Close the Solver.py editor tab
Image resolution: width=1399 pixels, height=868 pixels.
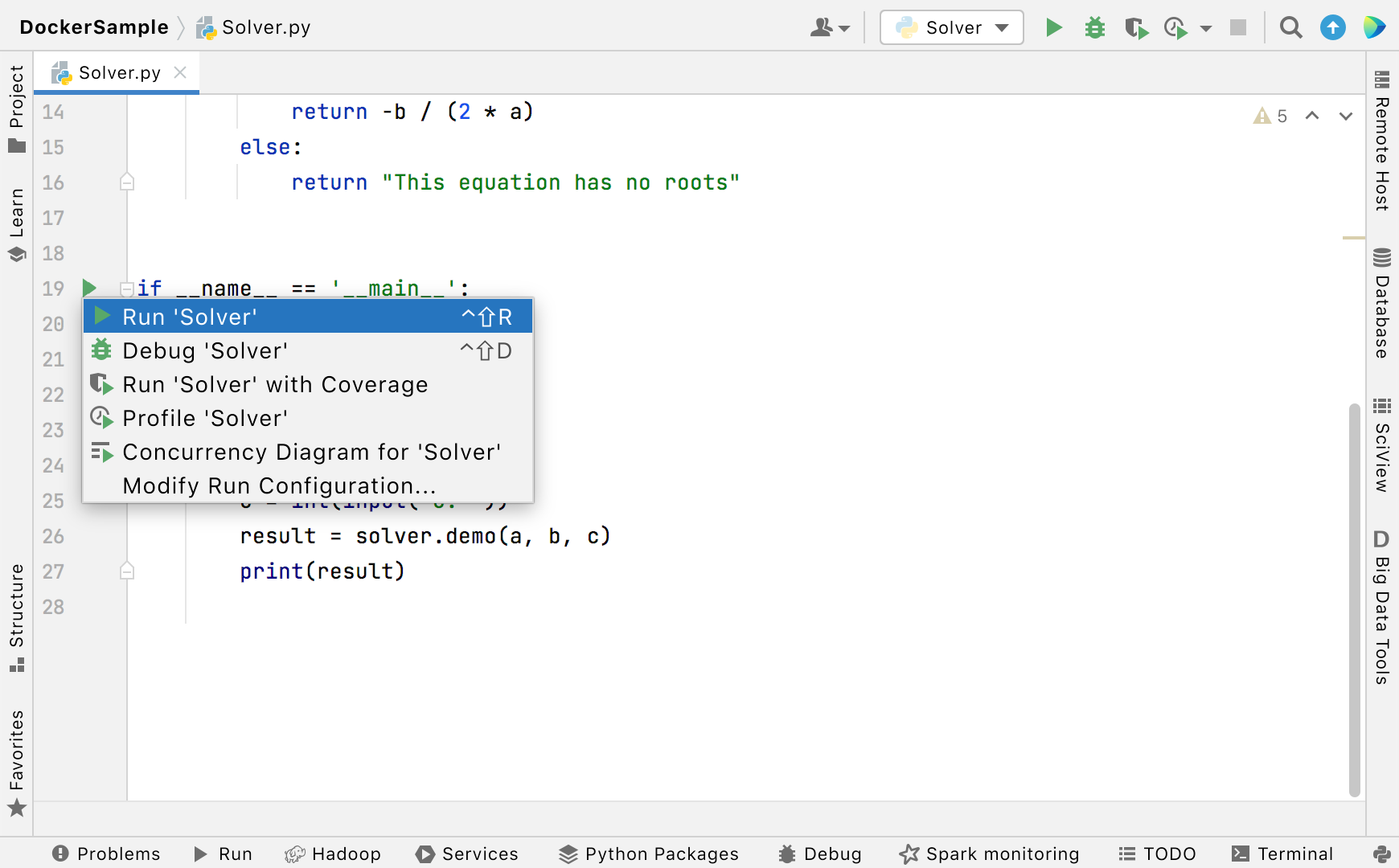pyautogui.click(x=178, y=72)
